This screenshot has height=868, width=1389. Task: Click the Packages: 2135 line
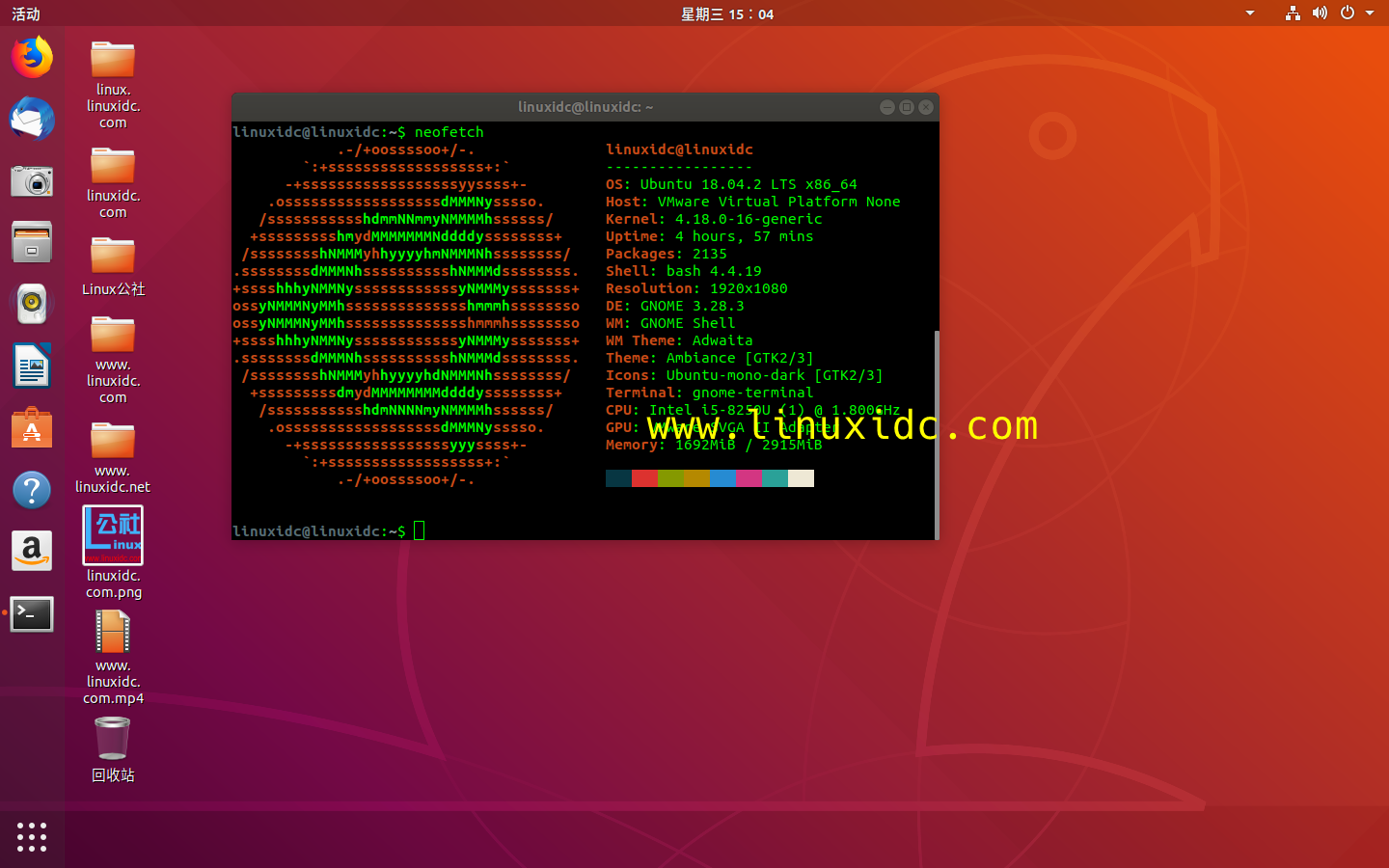coord(667,254)
